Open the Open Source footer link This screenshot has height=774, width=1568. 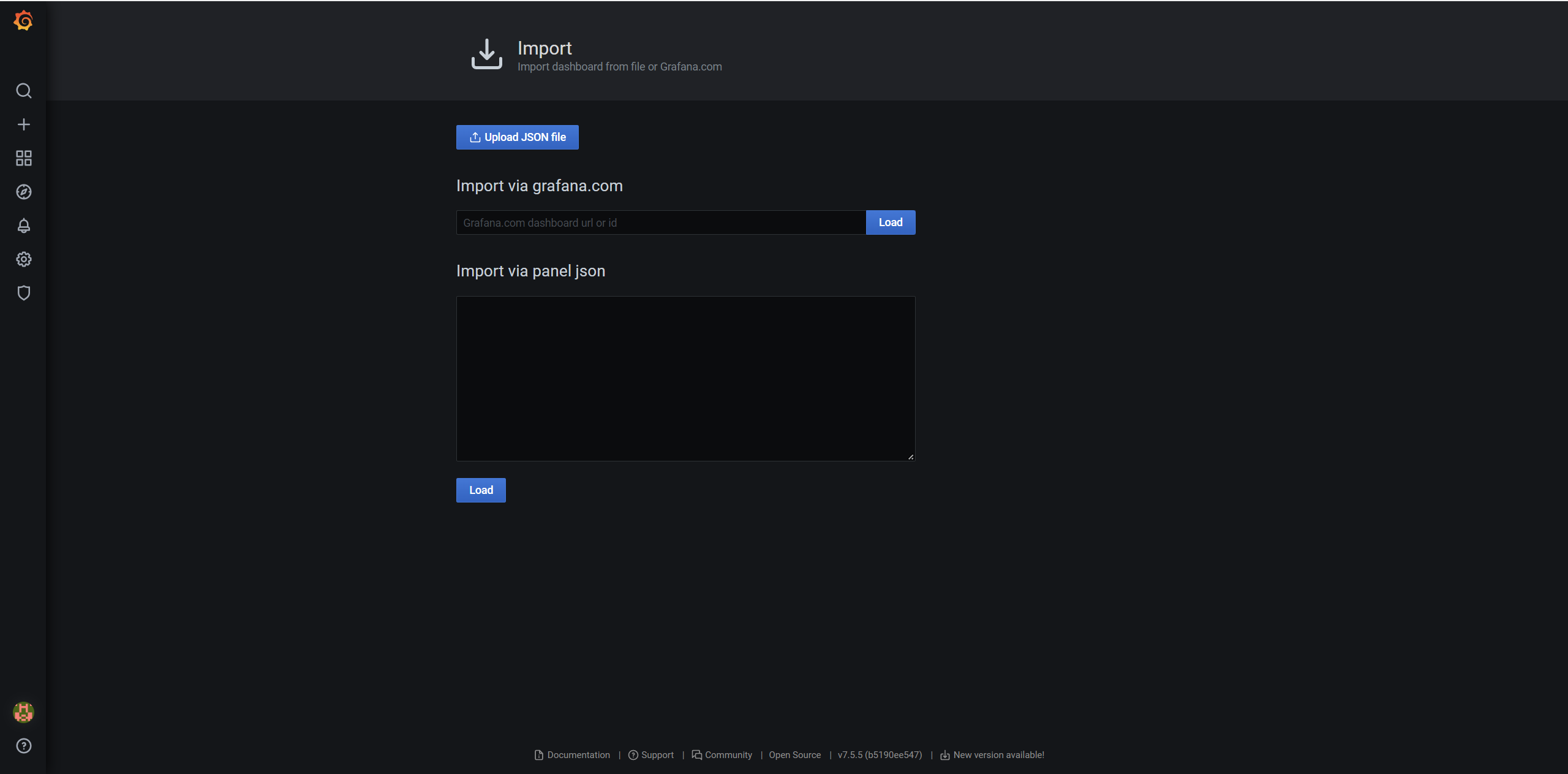click(794, 755)
